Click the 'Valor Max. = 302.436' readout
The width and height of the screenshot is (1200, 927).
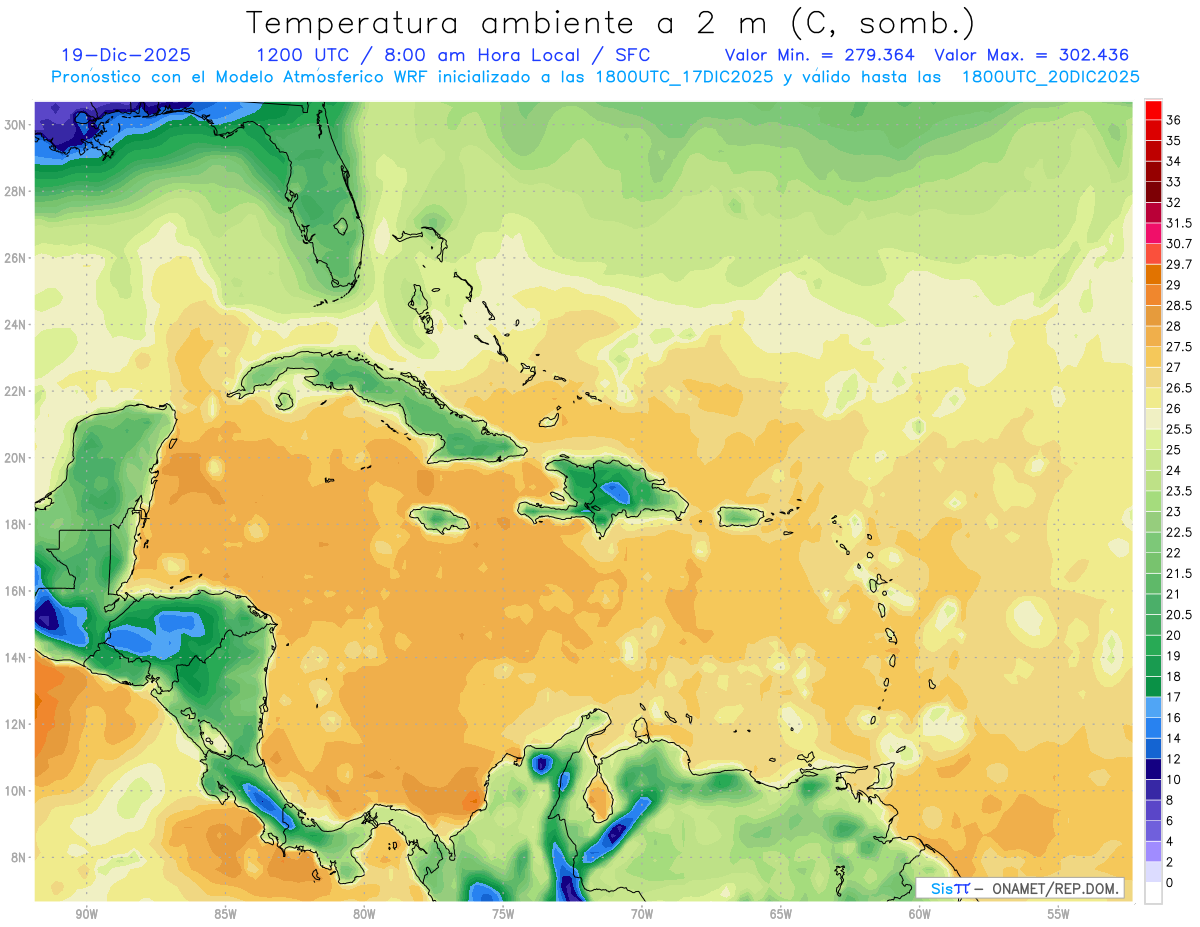pos(1031,55)
